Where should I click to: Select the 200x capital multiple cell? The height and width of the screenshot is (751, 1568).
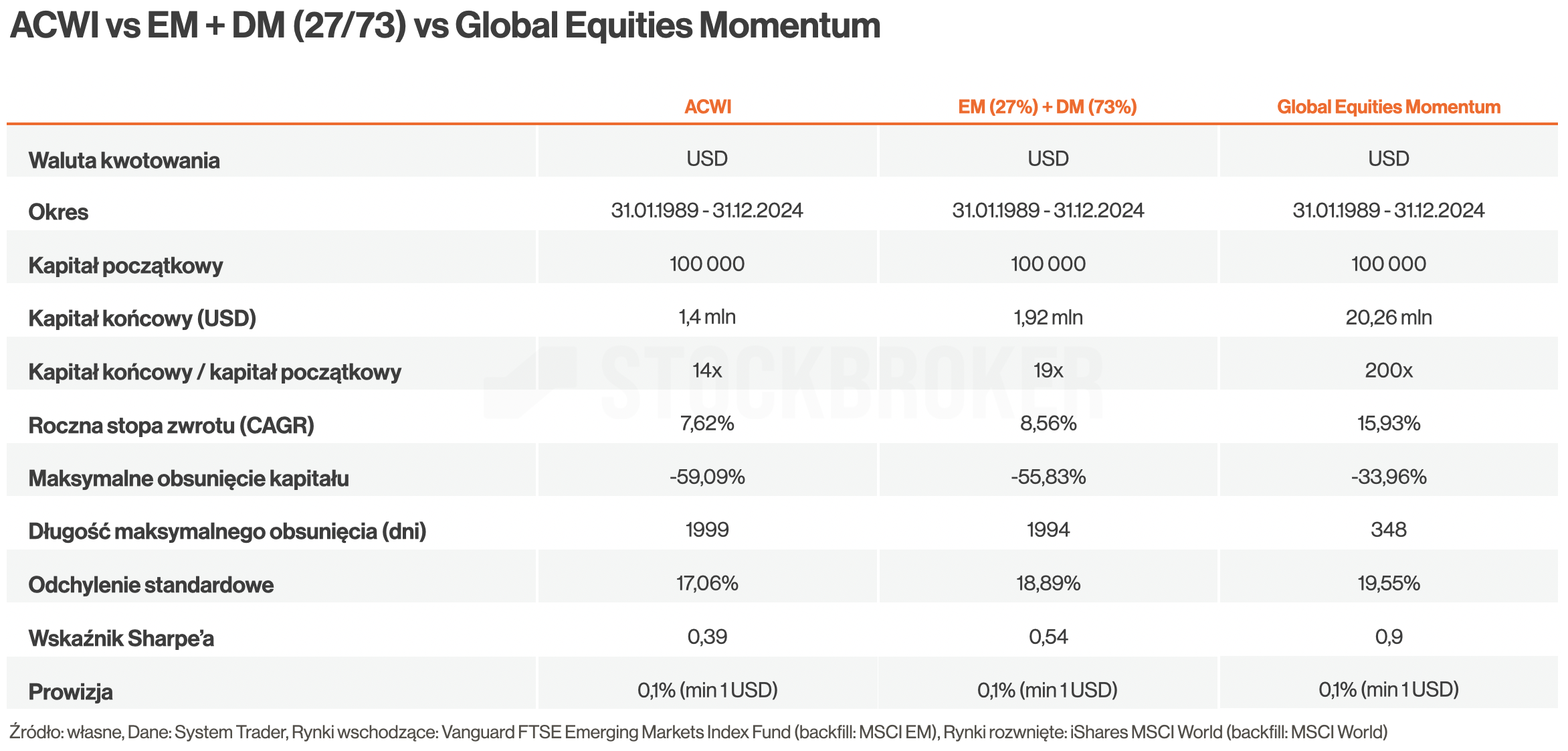click(1388, 370)
